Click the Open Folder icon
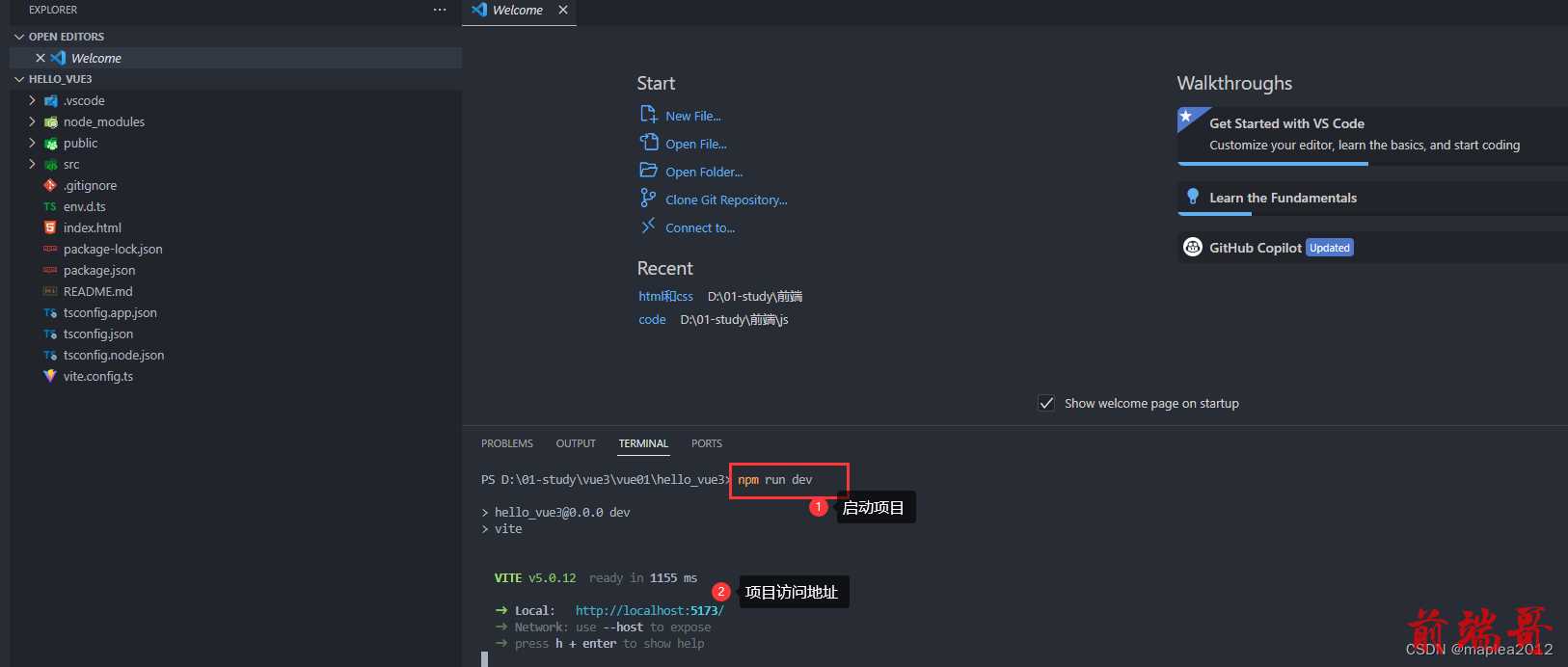 [649, 171]
